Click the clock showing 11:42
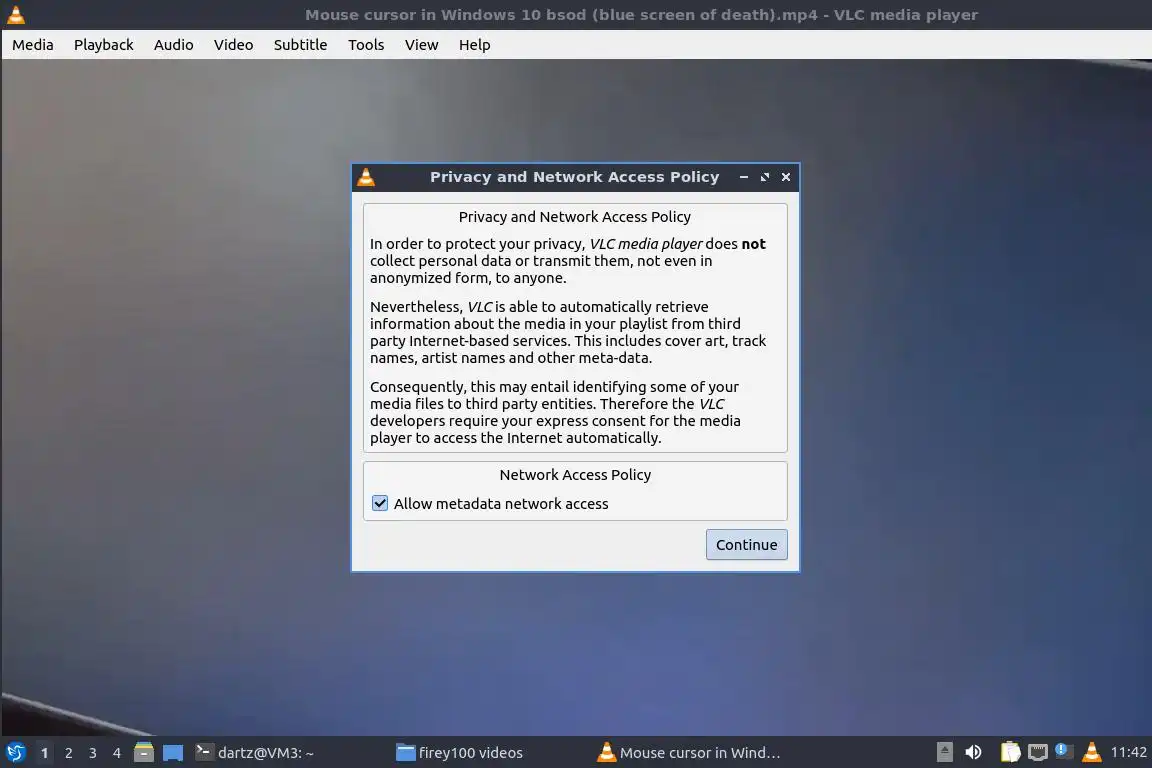The height and width of the screenshot is (768, 1152). click(x=1128, y=753)
